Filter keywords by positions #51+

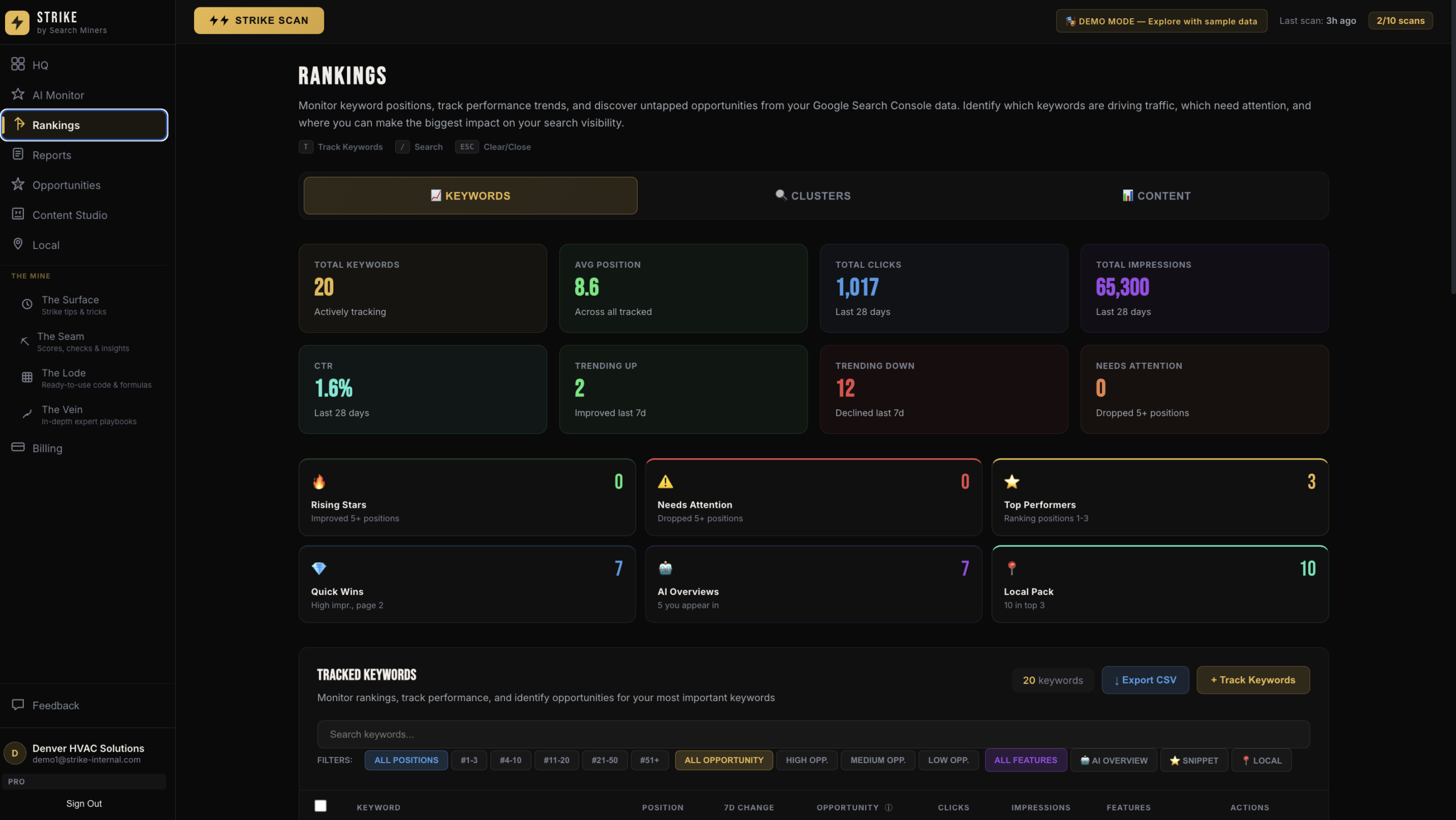(650, 761)
